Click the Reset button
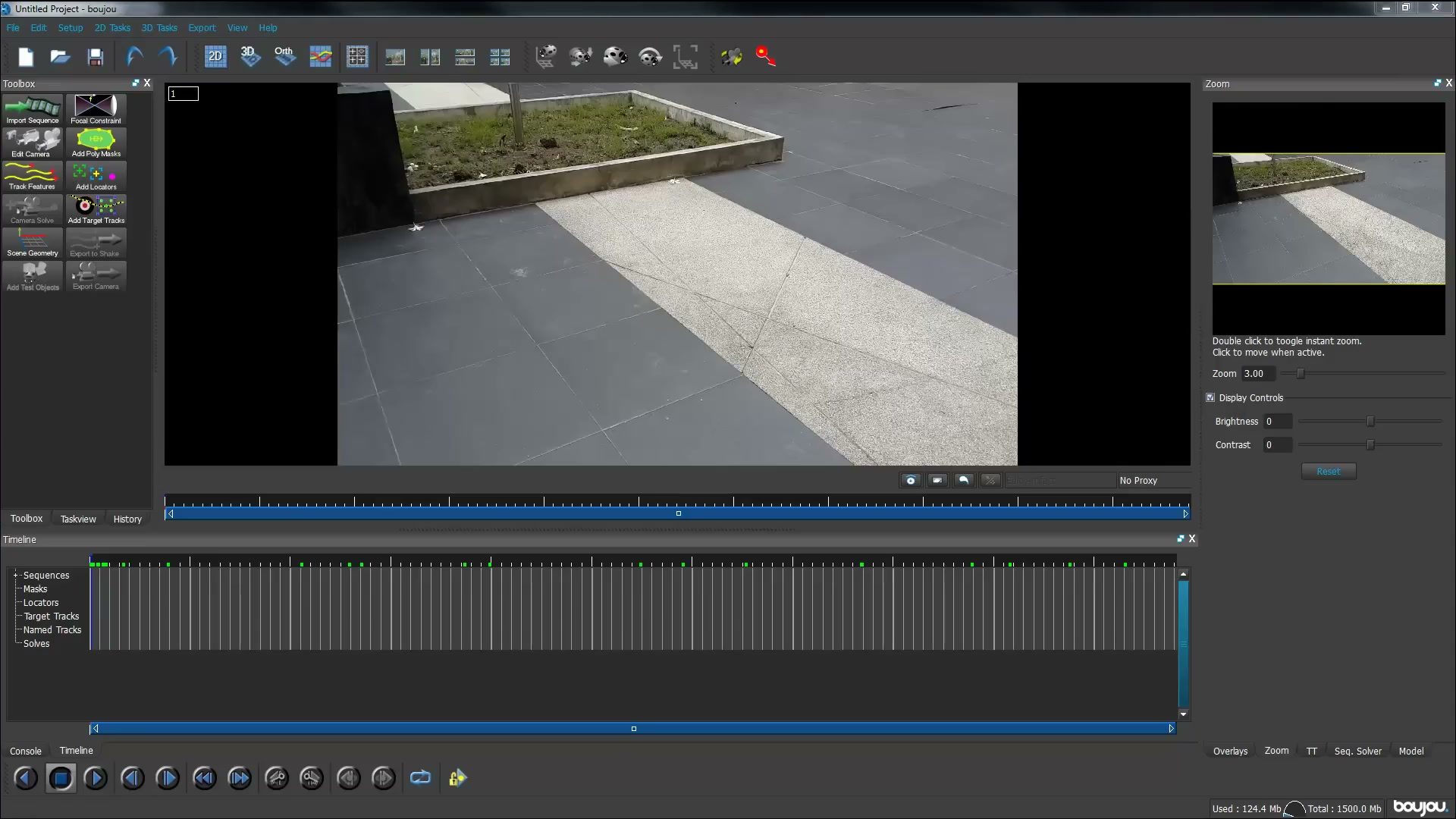This screenshot has width=1456, height=819. click(x=1329, y=471)
